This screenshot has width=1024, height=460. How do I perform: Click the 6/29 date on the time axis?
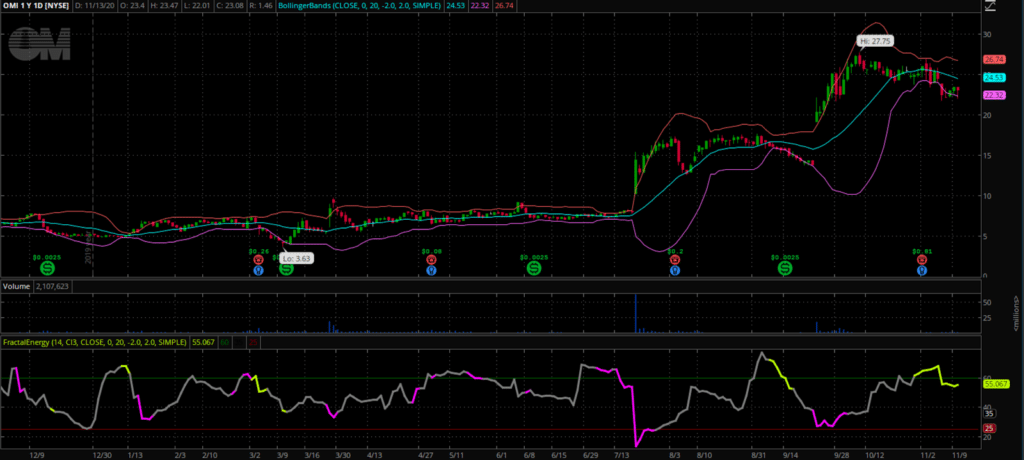click(x=589, y=454)
